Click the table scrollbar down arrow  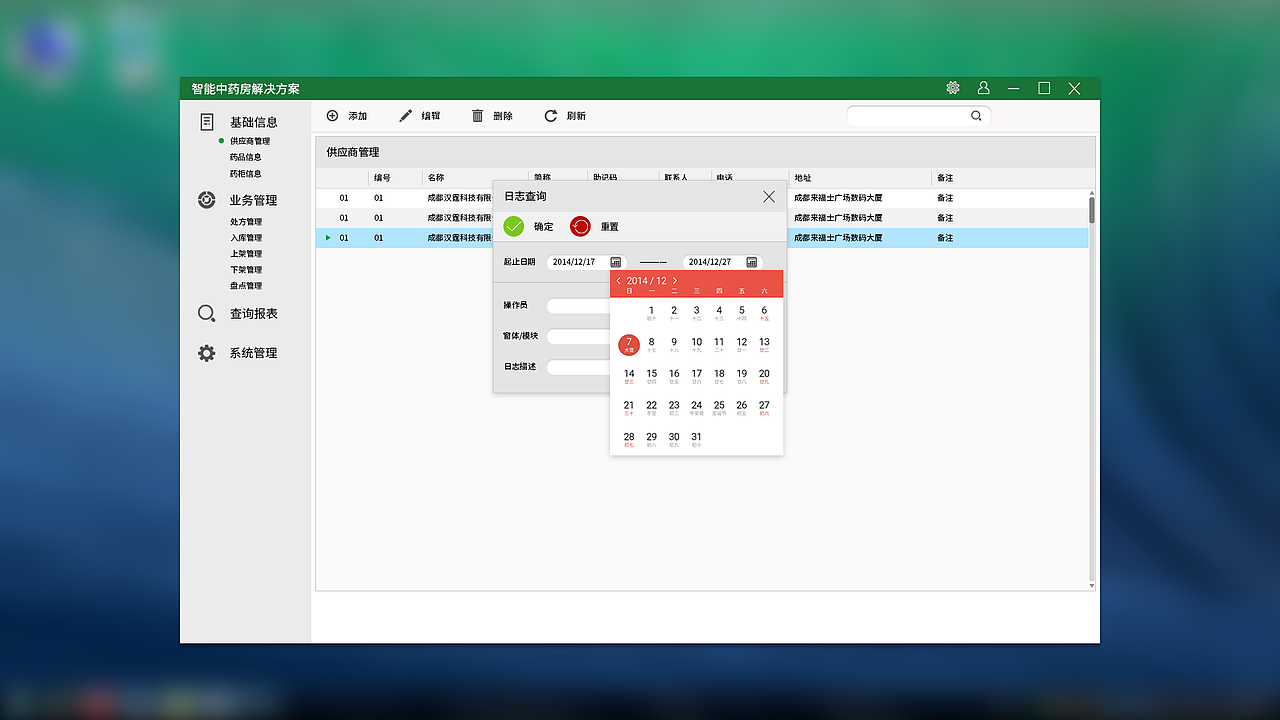point(1092,586)
